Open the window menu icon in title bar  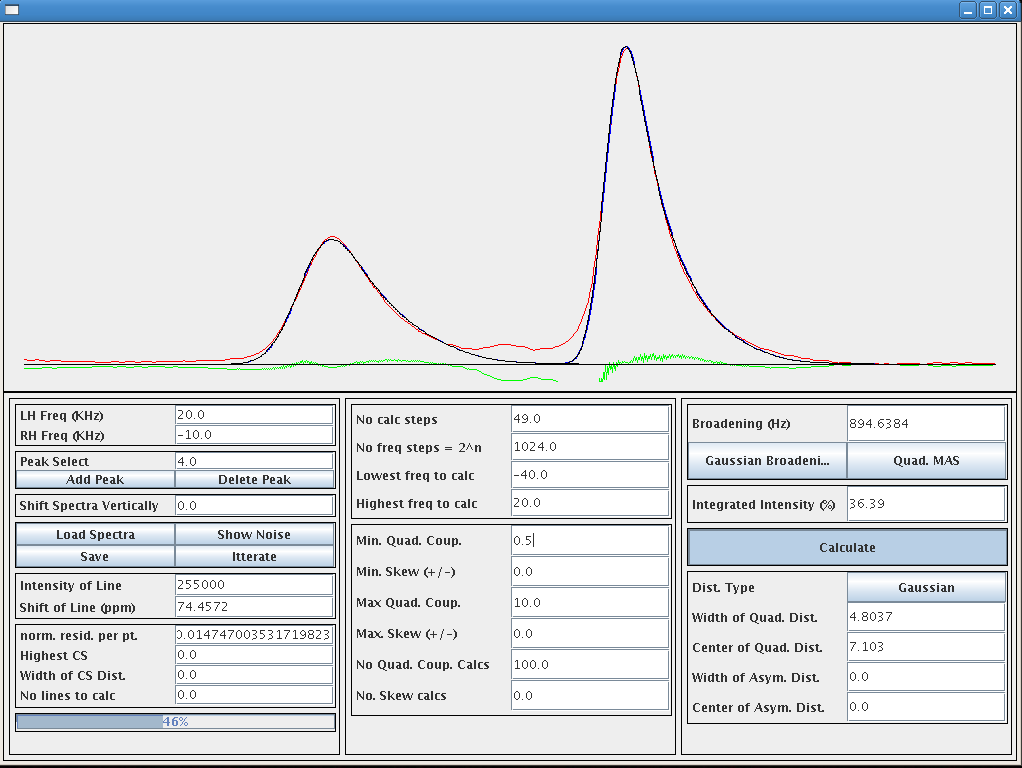point(12,10)
